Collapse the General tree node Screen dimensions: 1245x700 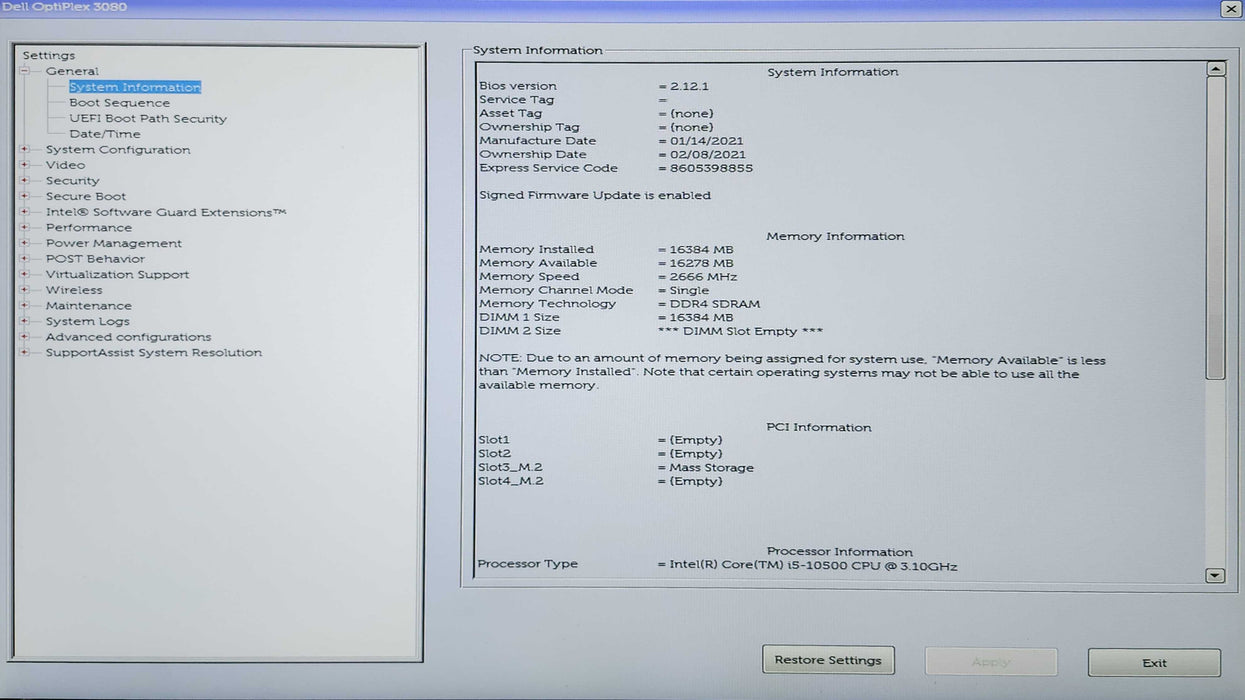point(25,71)
